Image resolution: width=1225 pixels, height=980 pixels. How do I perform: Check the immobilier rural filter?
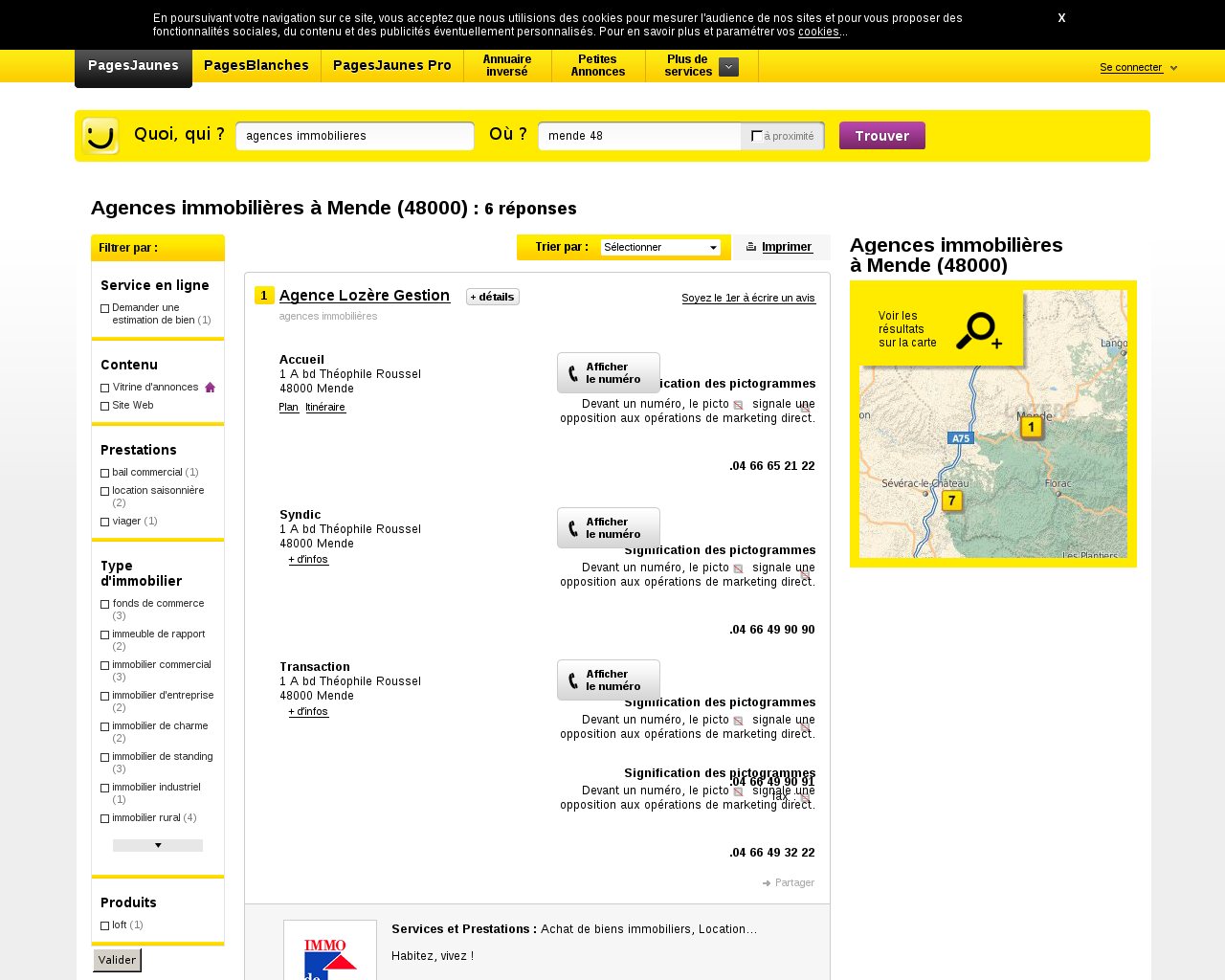coord(105,818)
